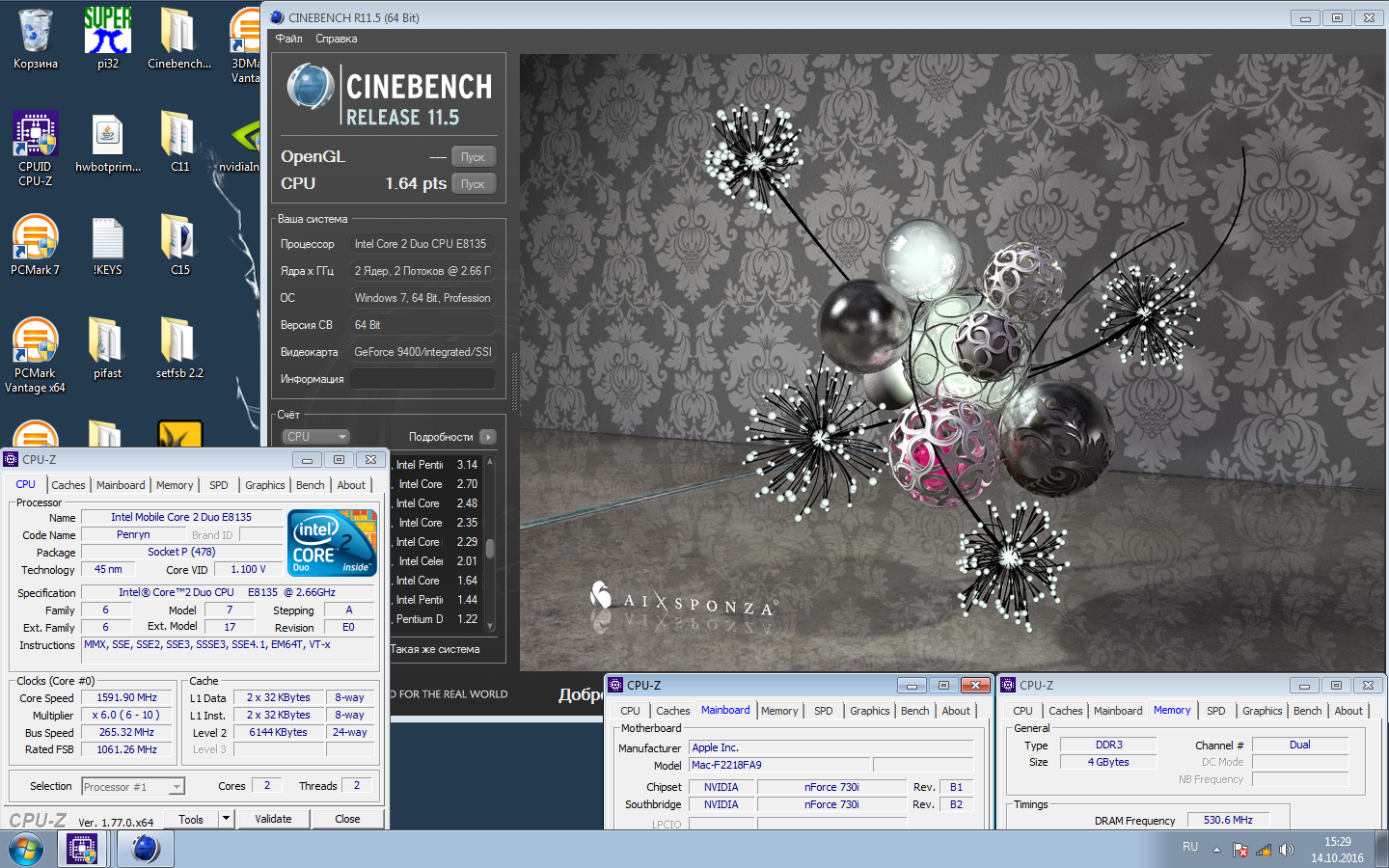Open the setfsb 2.2 folder icon
The image size is (1389, 868).
[x=179, y=348]
